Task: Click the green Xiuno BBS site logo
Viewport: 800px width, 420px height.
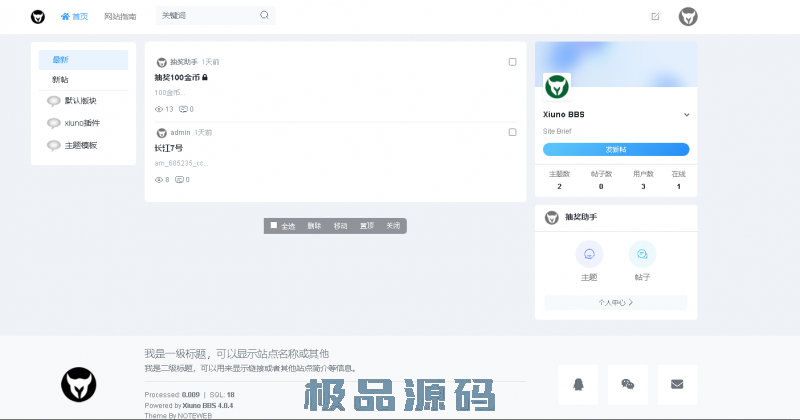Action: pos(557,87)
